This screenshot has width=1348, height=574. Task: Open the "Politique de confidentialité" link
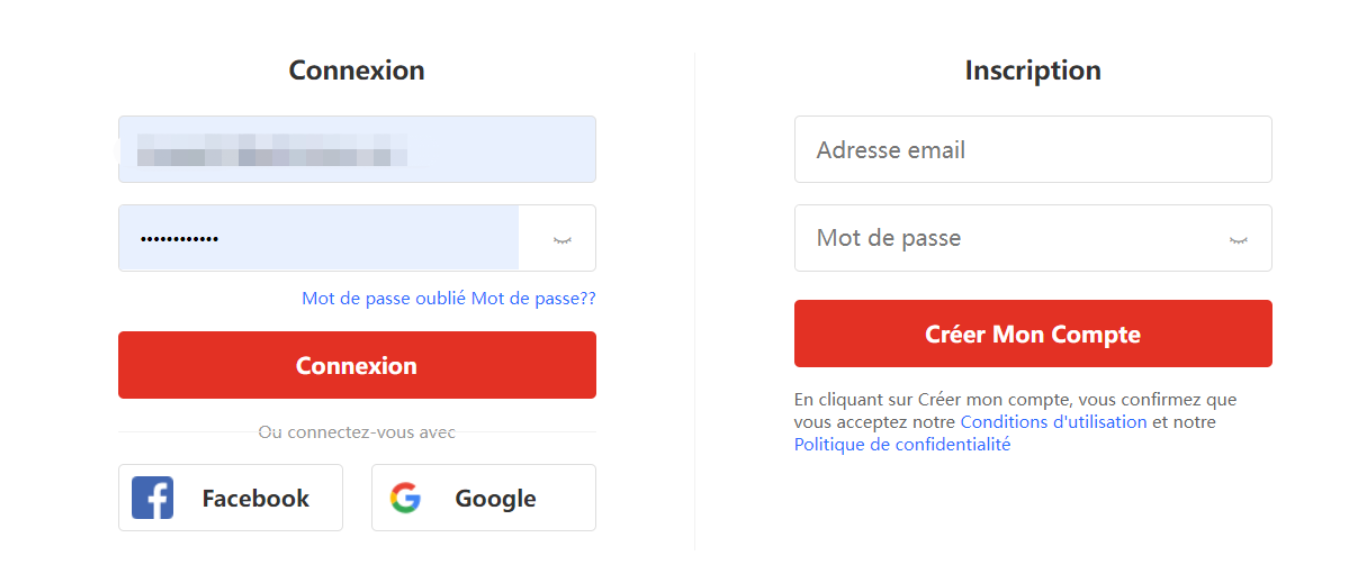pos(902,445)
